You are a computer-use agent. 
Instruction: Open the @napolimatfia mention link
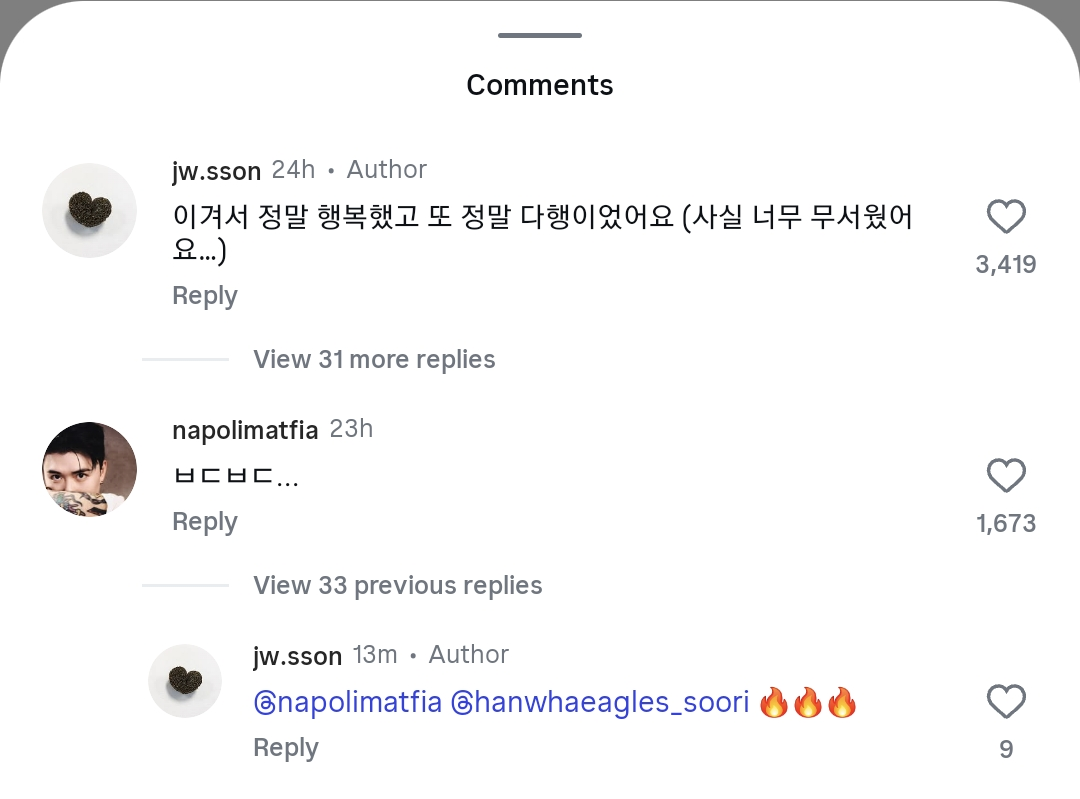(347, 702)
